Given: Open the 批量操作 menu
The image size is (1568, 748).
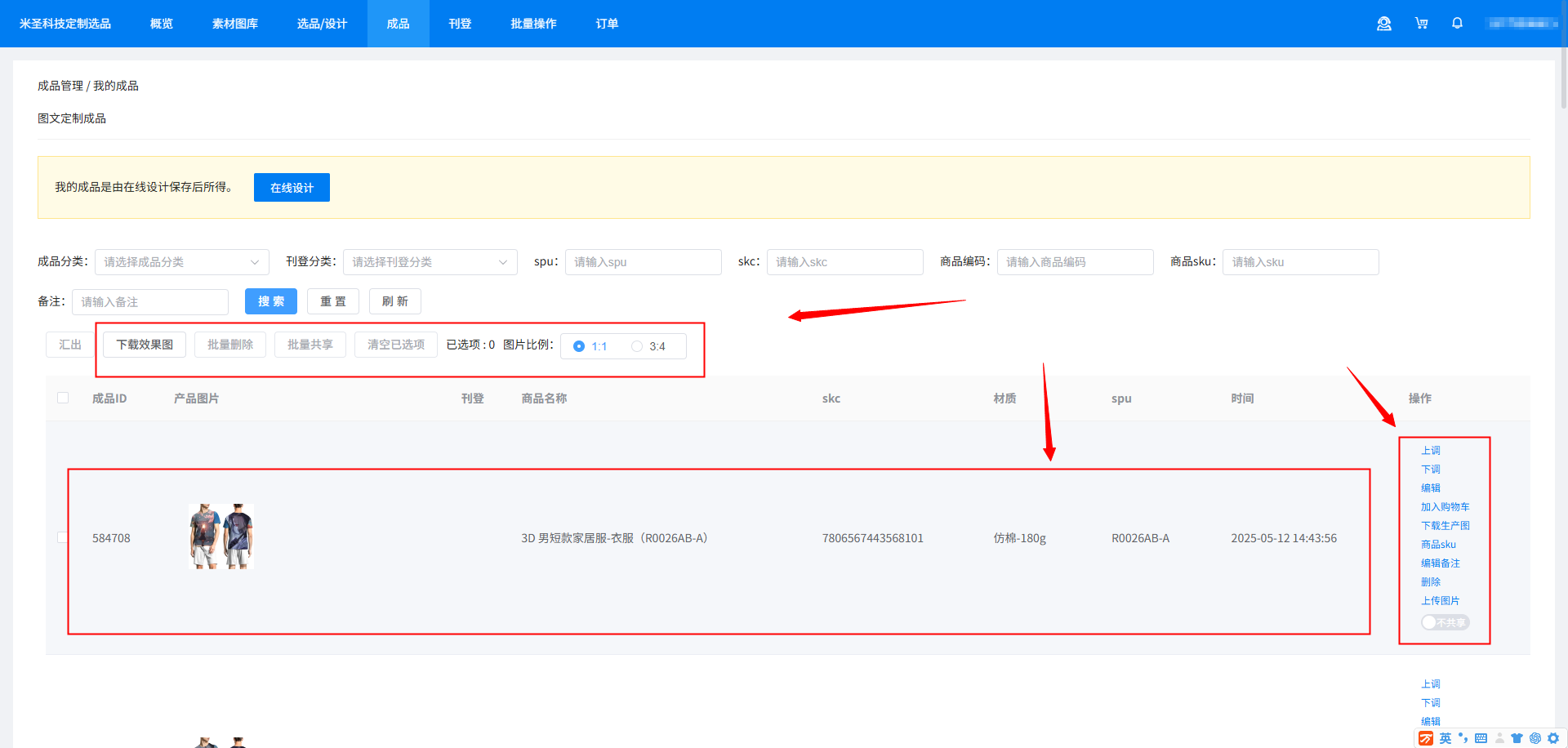Looking at the screenshot, I should [x=533, y=24].
